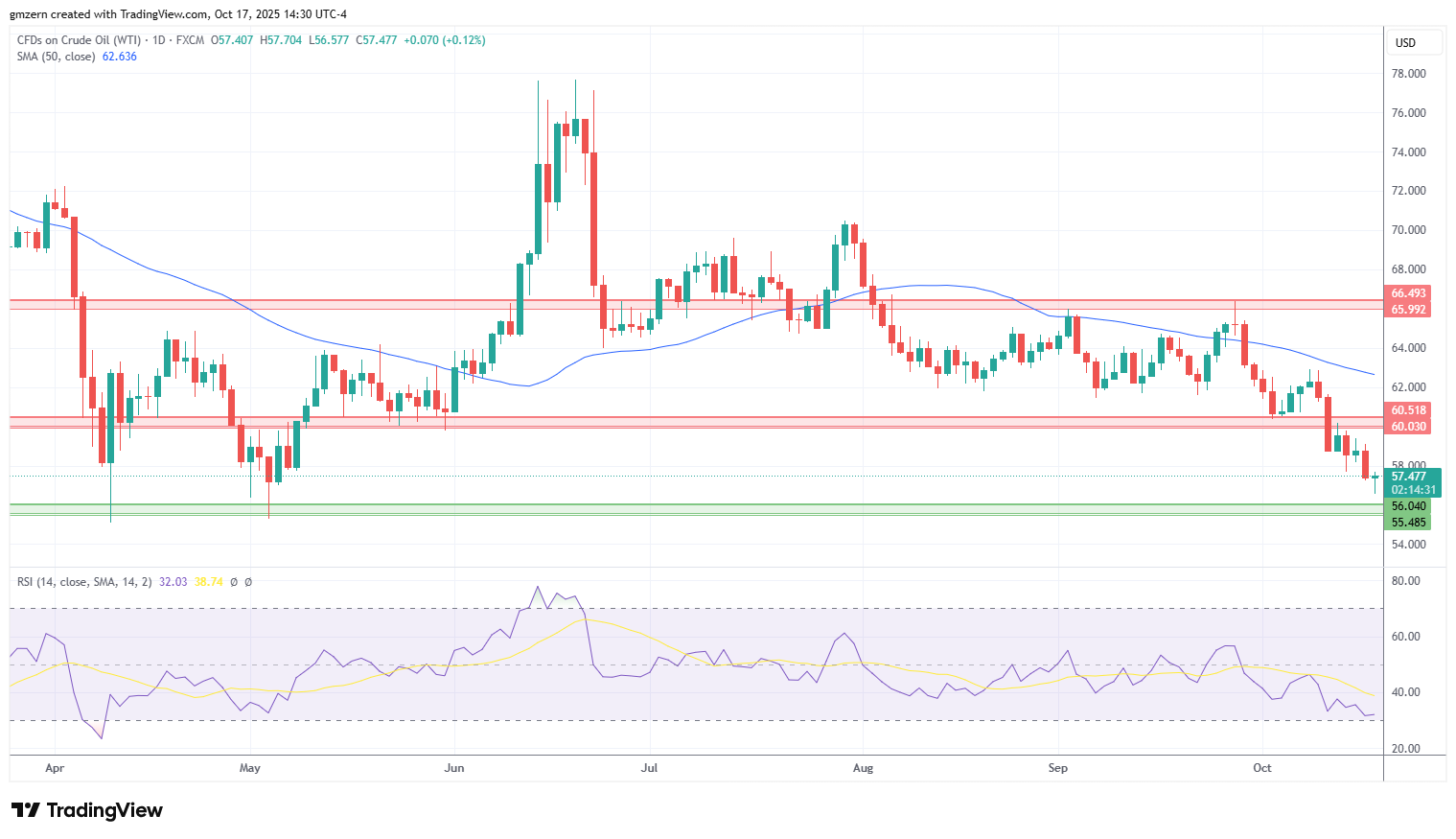
Task: Click the 74.000 price axis label
Action: 1408,152
